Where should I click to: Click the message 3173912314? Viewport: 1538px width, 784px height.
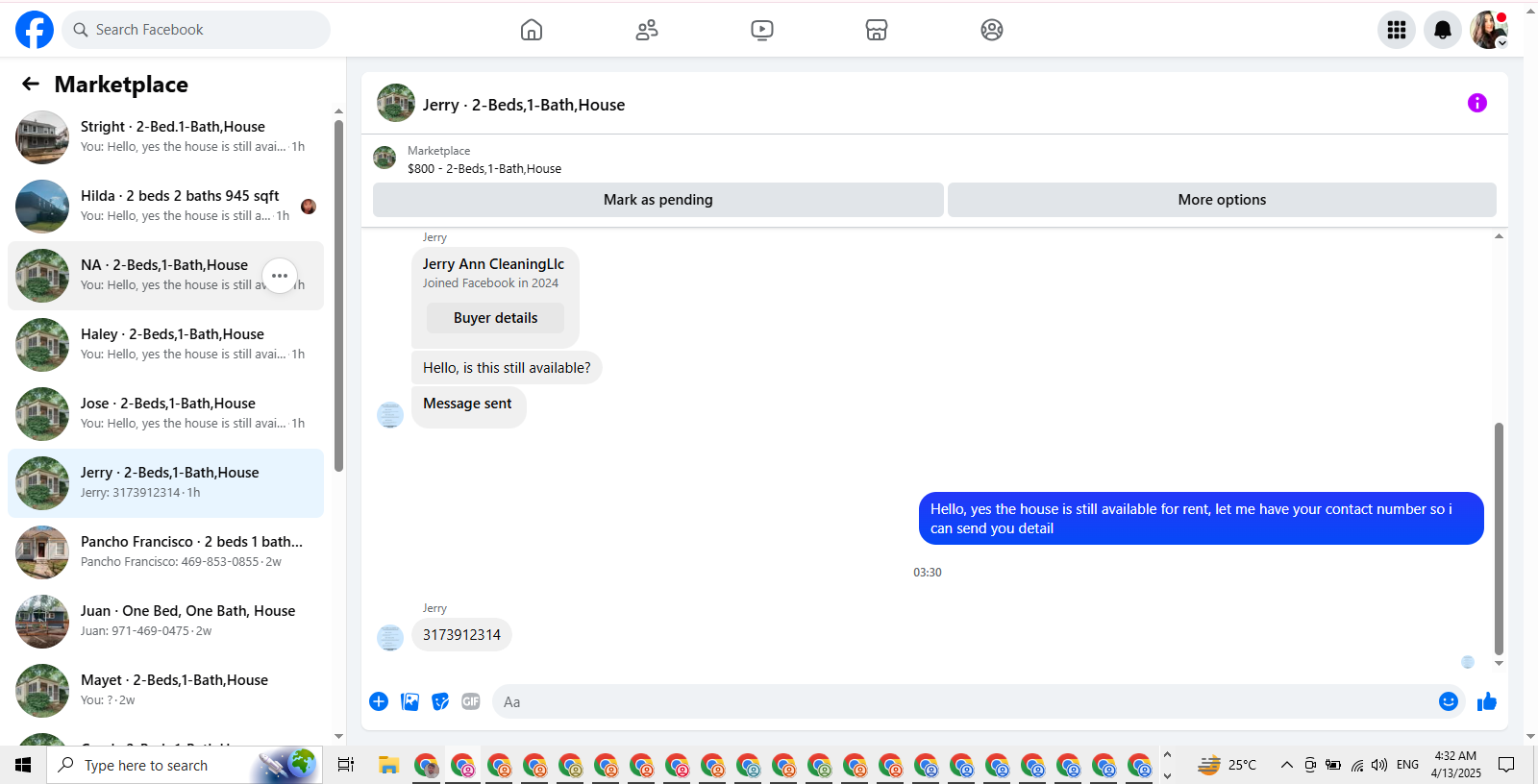[x=461, y=635]
